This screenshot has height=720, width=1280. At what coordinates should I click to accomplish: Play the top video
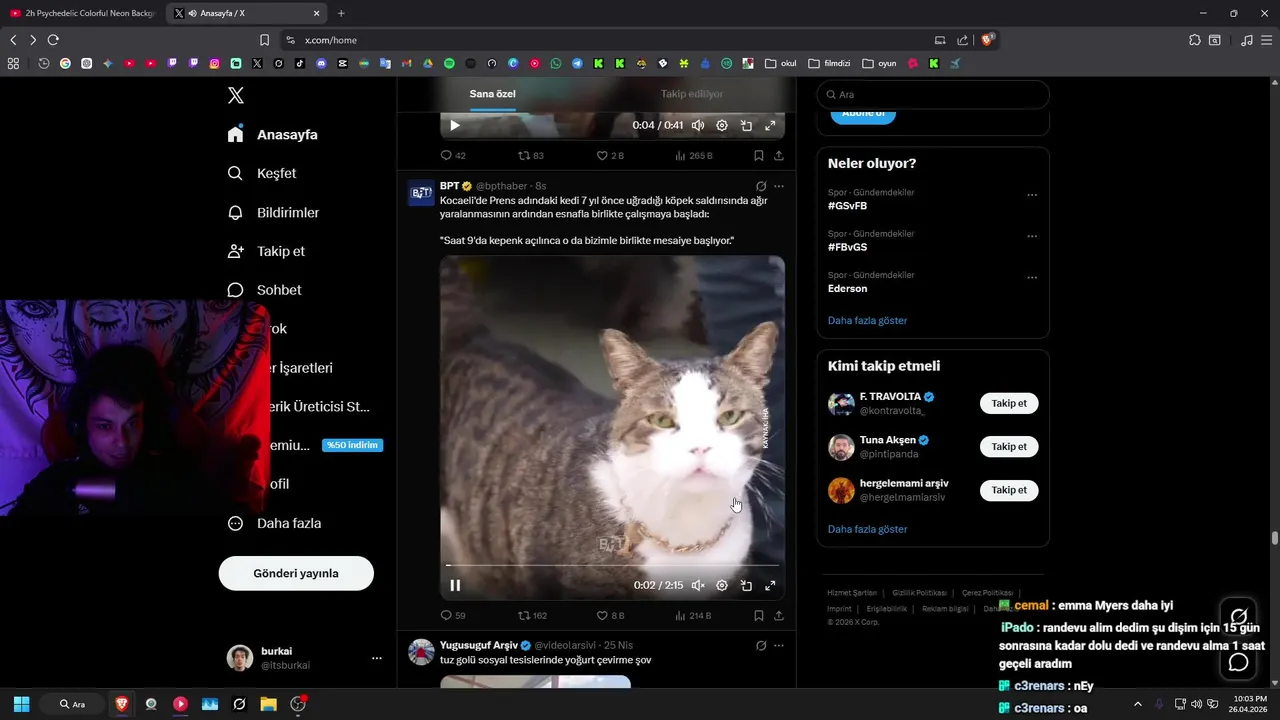coord(455,125)
